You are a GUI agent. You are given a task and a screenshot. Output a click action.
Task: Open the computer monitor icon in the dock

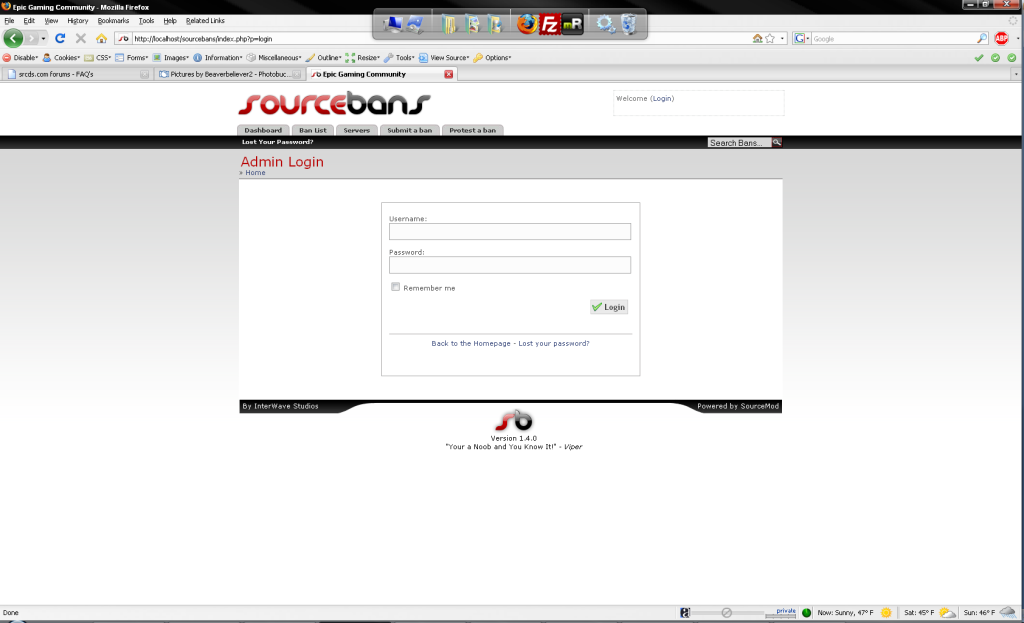point(392,24)
